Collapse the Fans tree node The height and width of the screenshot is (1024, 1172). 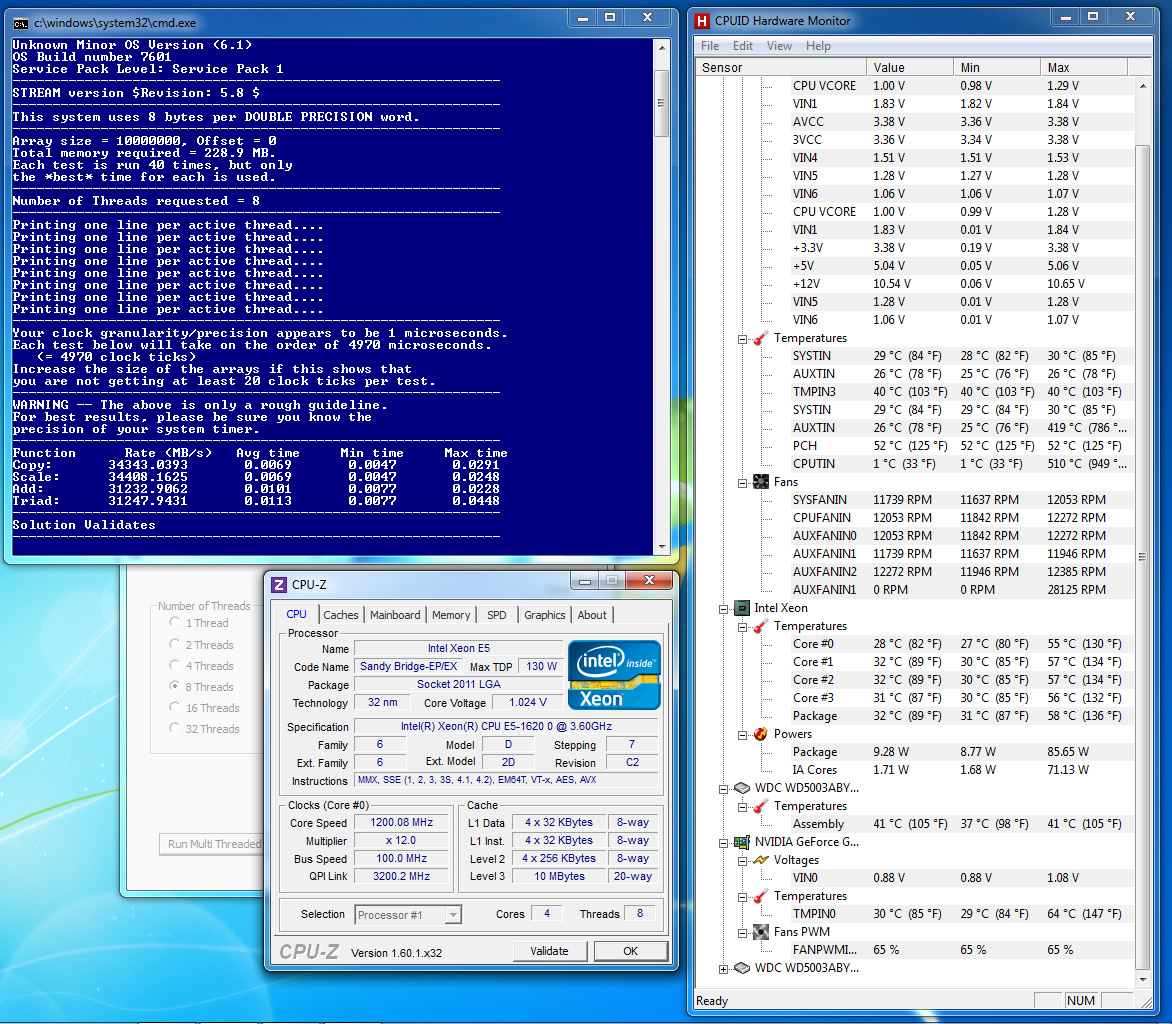[x=742, y=483]
